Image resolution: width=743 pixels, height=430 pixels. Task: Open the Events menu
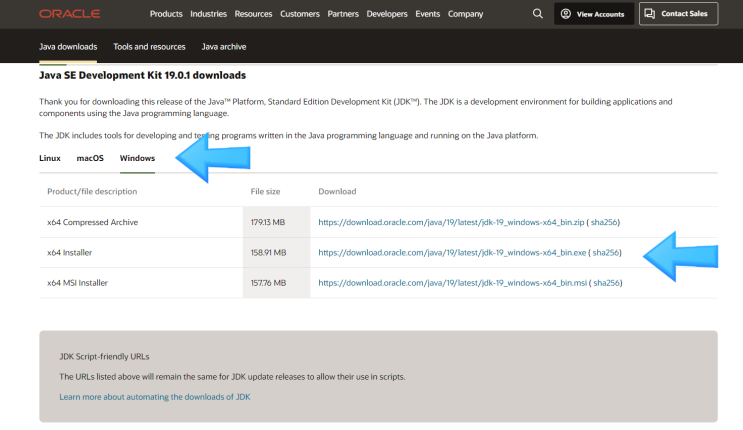[427, 14]
